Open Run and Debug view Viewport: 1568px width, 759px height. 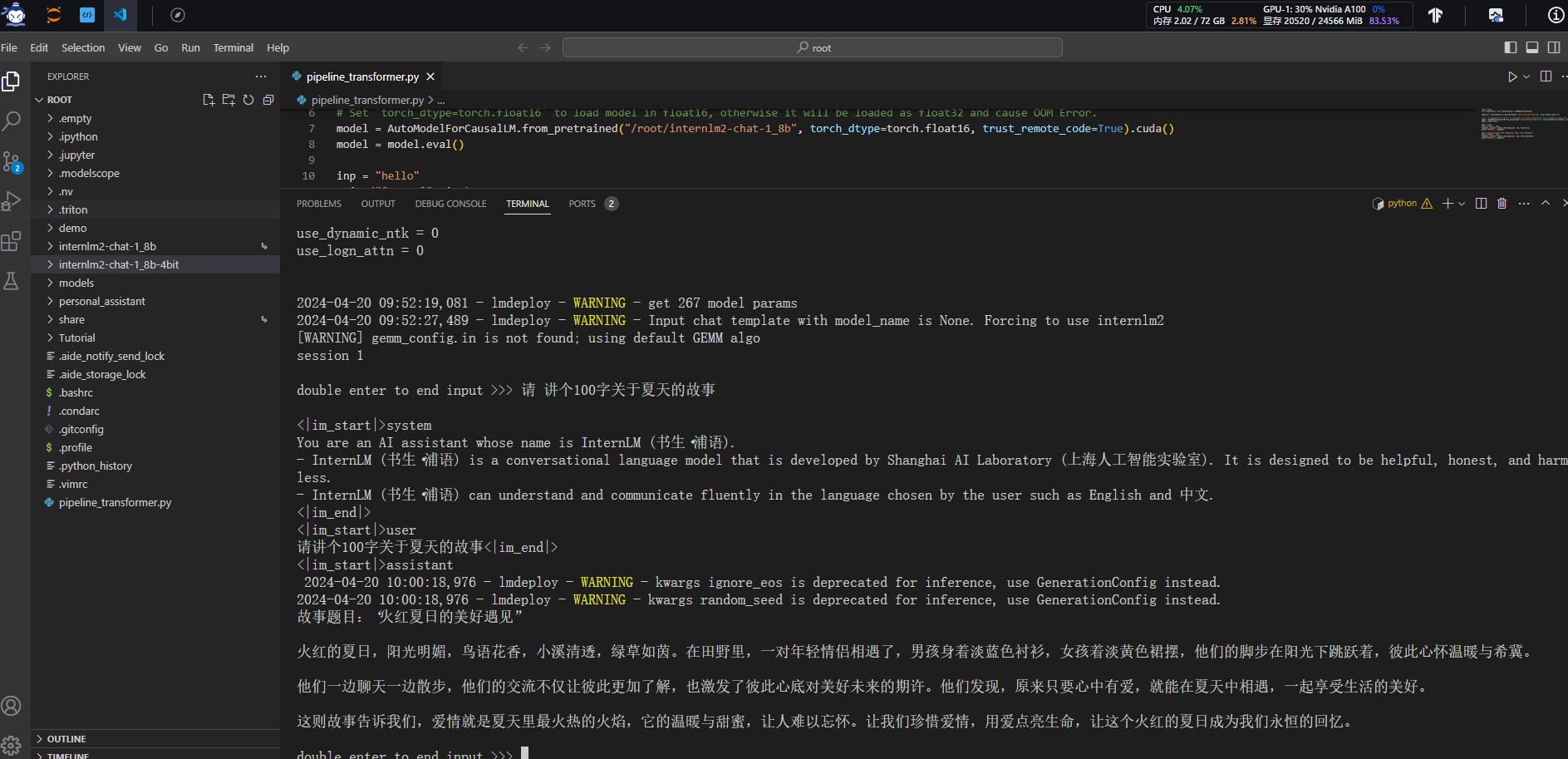(12, 201)
